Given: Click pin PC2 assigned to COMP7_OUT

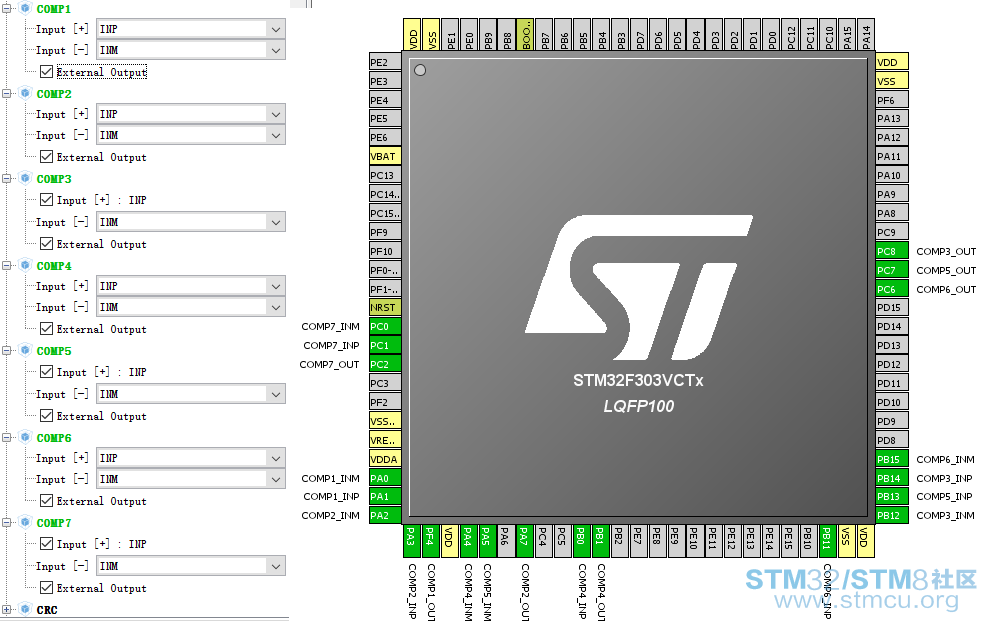Looking at the screenshot, I should pyautogui.click(x=385, y=364).
